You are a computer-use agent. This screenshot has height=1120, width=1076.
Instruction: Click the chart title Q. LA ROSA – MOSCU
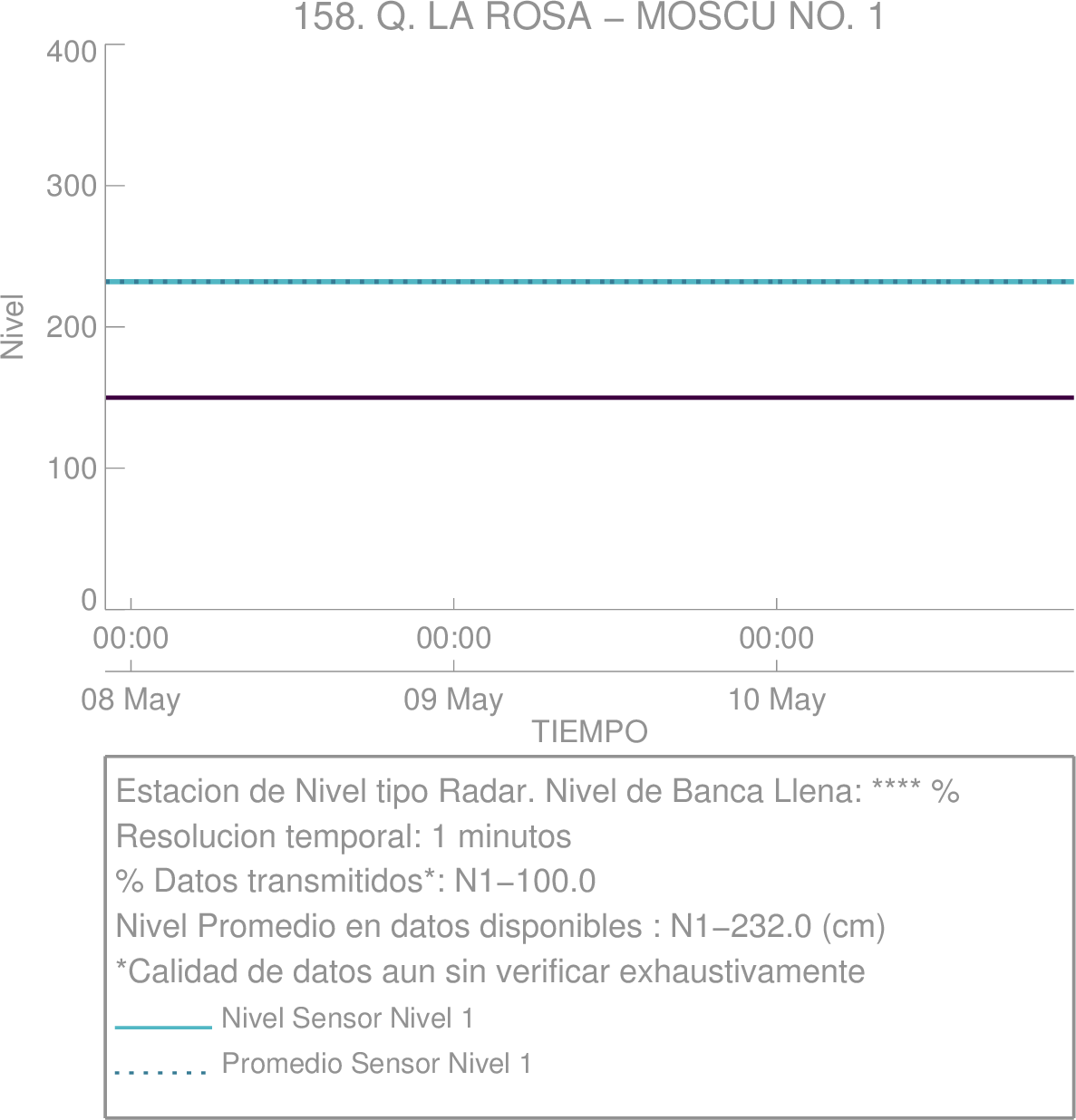[588, 17]
